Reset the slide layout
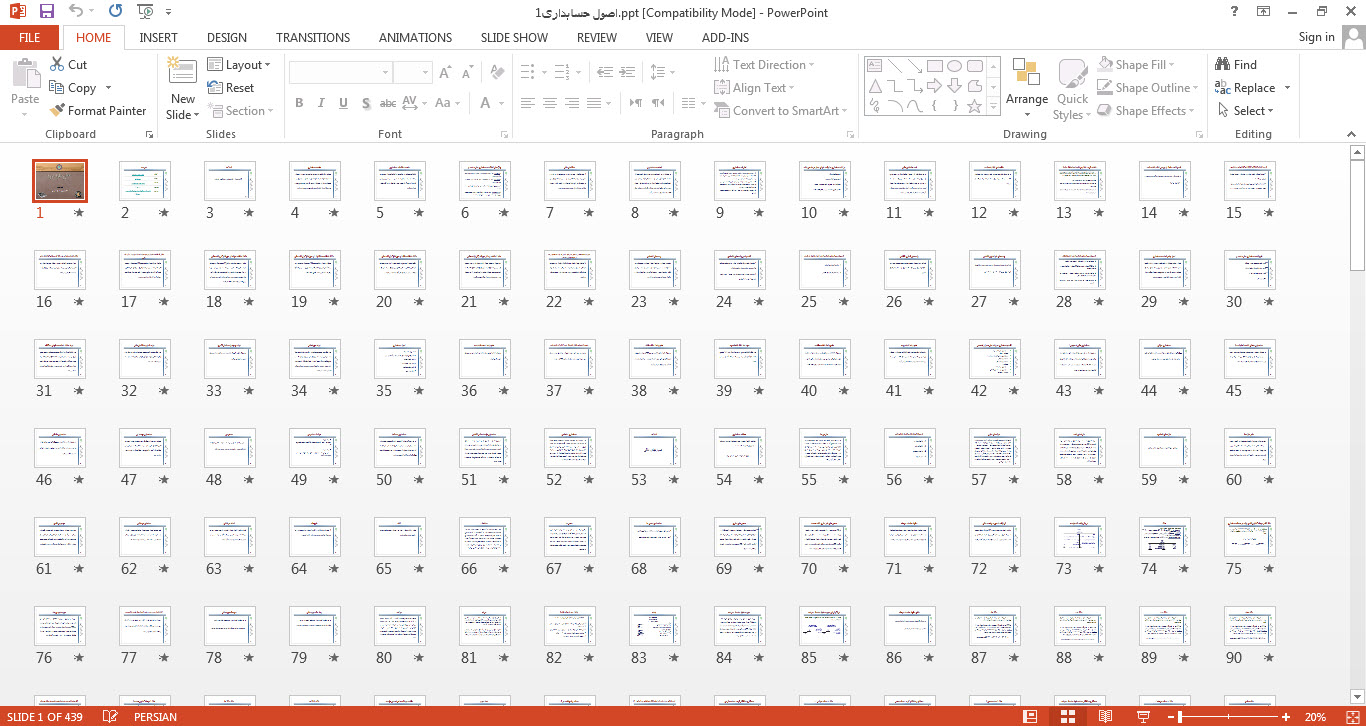This screenshot has width=1366, height=726. (x=231, y=87)
